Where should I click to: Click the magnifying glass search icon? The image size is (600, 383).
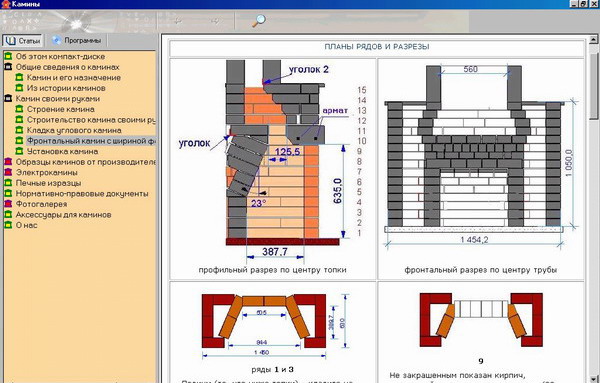point(259,20)
